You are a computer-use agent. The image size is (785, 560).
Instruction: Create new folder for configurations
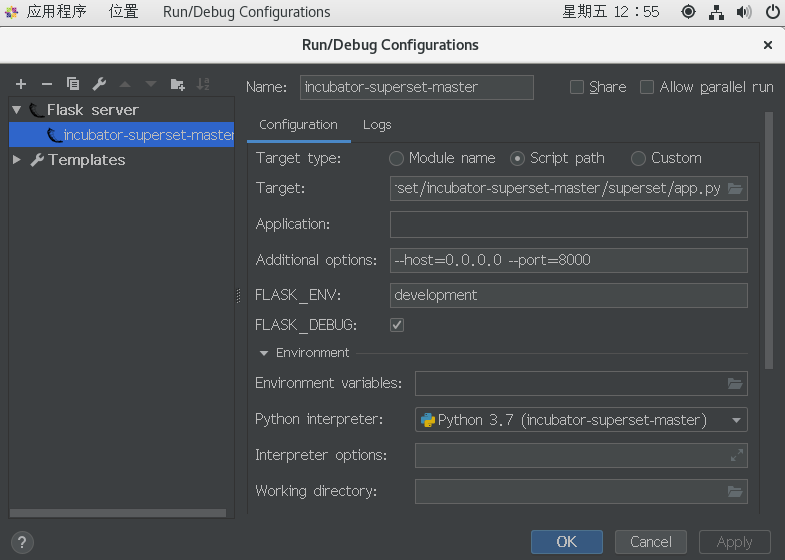pyautogui.click(x=177, y=84)
